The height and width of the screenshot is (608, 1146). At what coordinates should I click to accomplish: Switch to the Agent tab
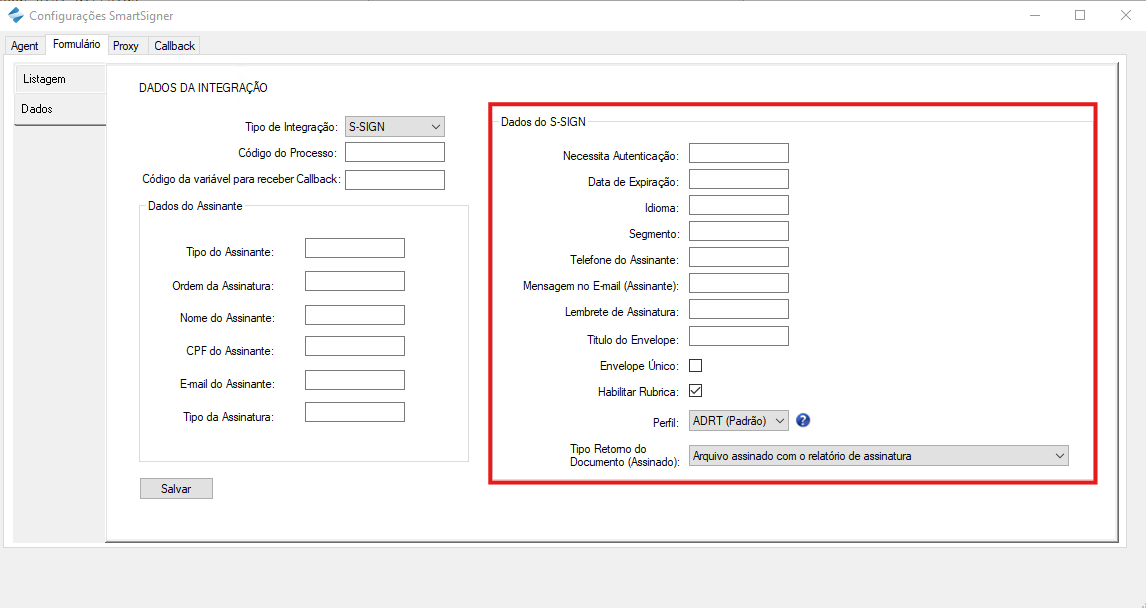[x=25, y=46]
